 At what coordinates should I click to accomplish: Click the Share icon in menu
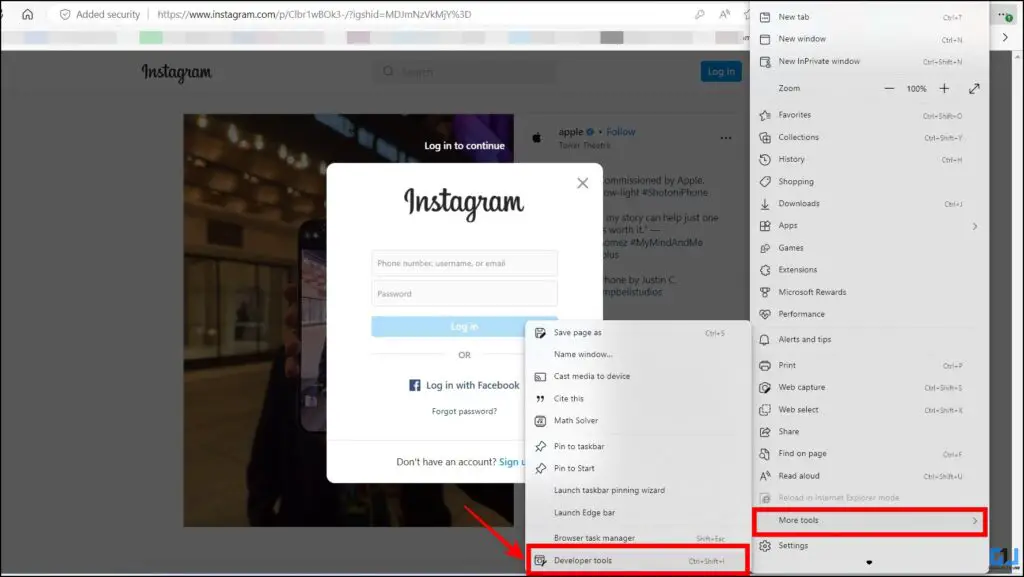click(765, 431)
